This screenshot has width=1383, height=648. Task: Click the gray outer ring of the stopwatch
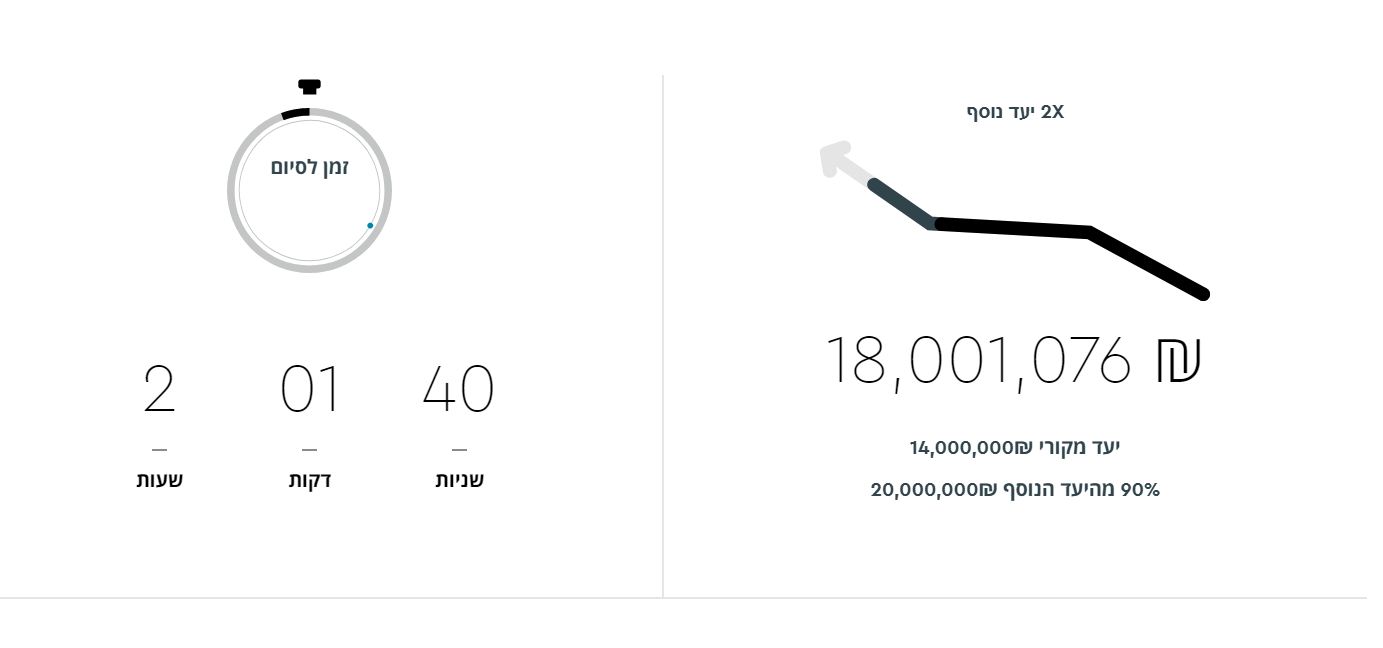(233, 190)
